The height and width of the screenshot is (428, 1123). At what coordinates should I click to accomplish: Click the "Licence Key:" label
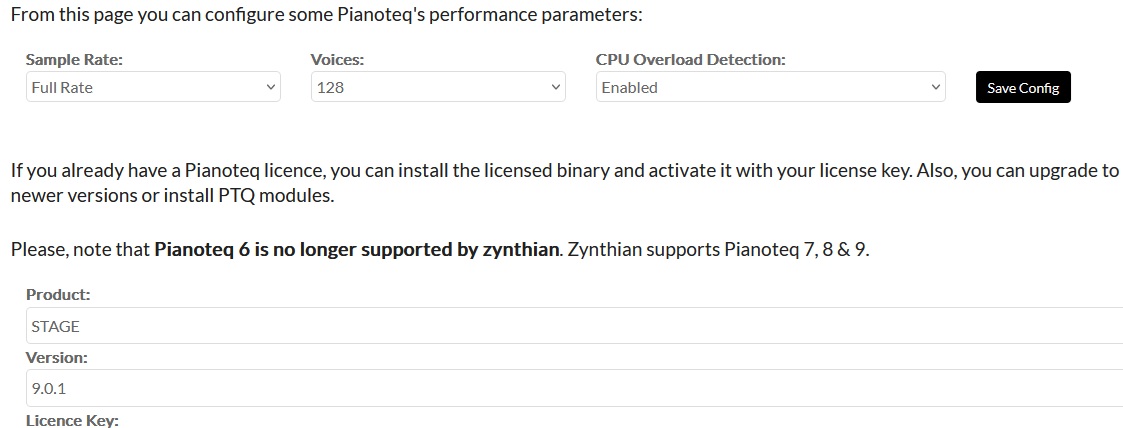click(x=72, y=420)
